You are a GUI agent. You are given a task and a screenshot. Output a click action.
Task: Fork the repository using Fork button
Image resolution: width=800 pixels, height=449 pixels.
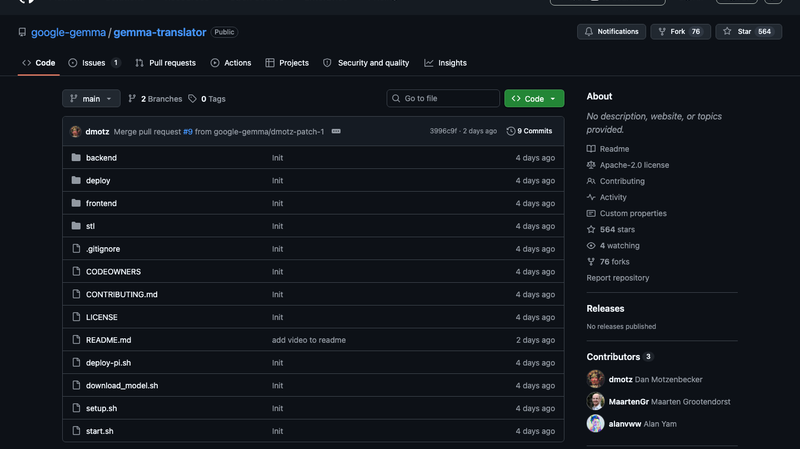(x=680, y=32)
